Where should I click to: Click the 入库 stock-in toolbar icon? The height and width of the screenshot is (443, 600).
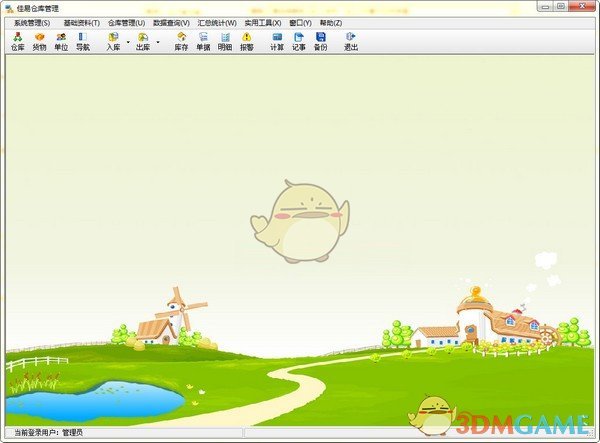pyautogui.click(x=113, y=42)
